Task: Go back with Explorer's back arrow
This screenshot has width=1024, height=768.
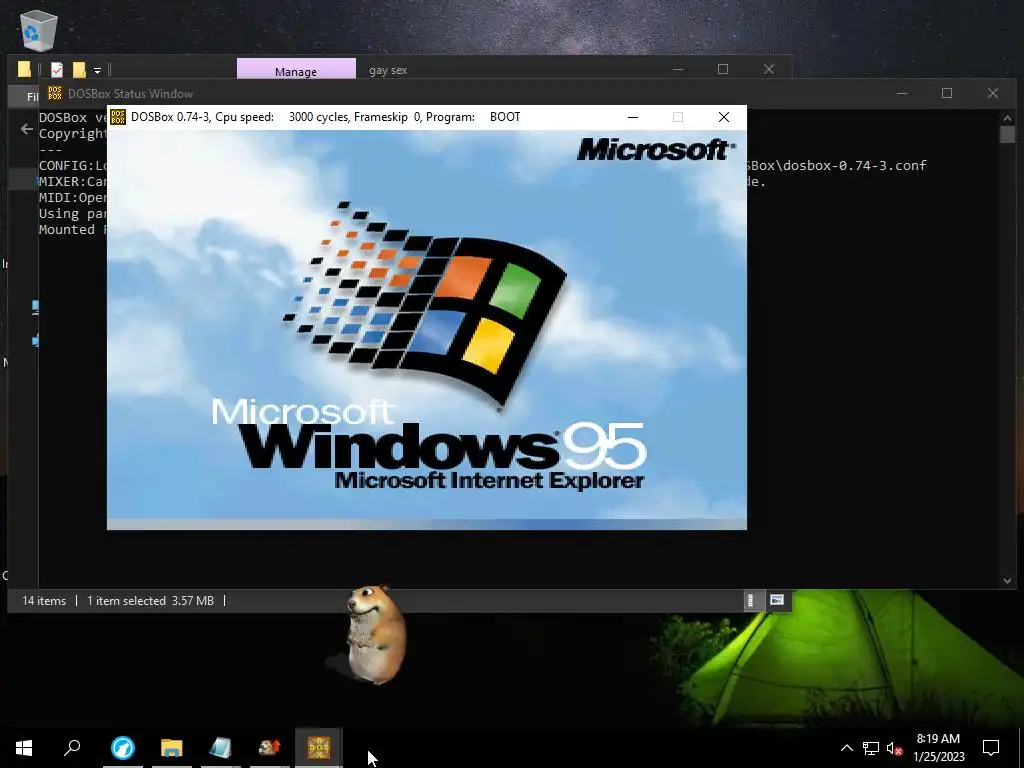Action: click(27, 129)
